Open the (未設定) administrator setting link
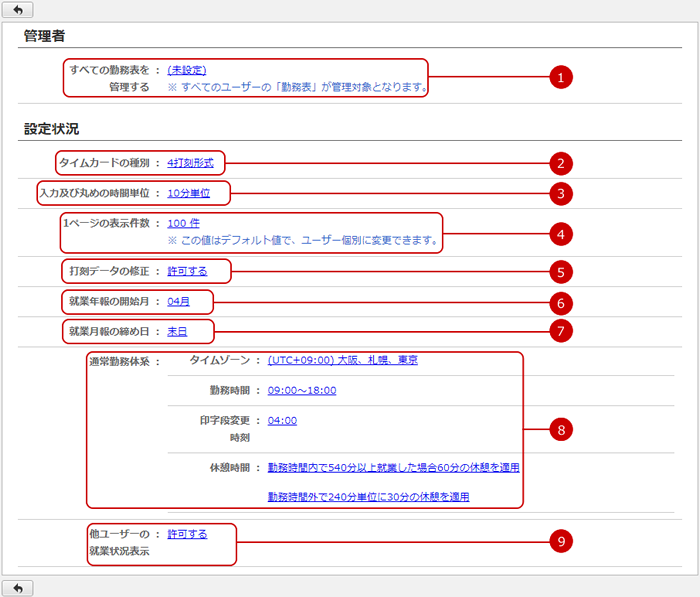700x597 pixels. coord(187,70)
